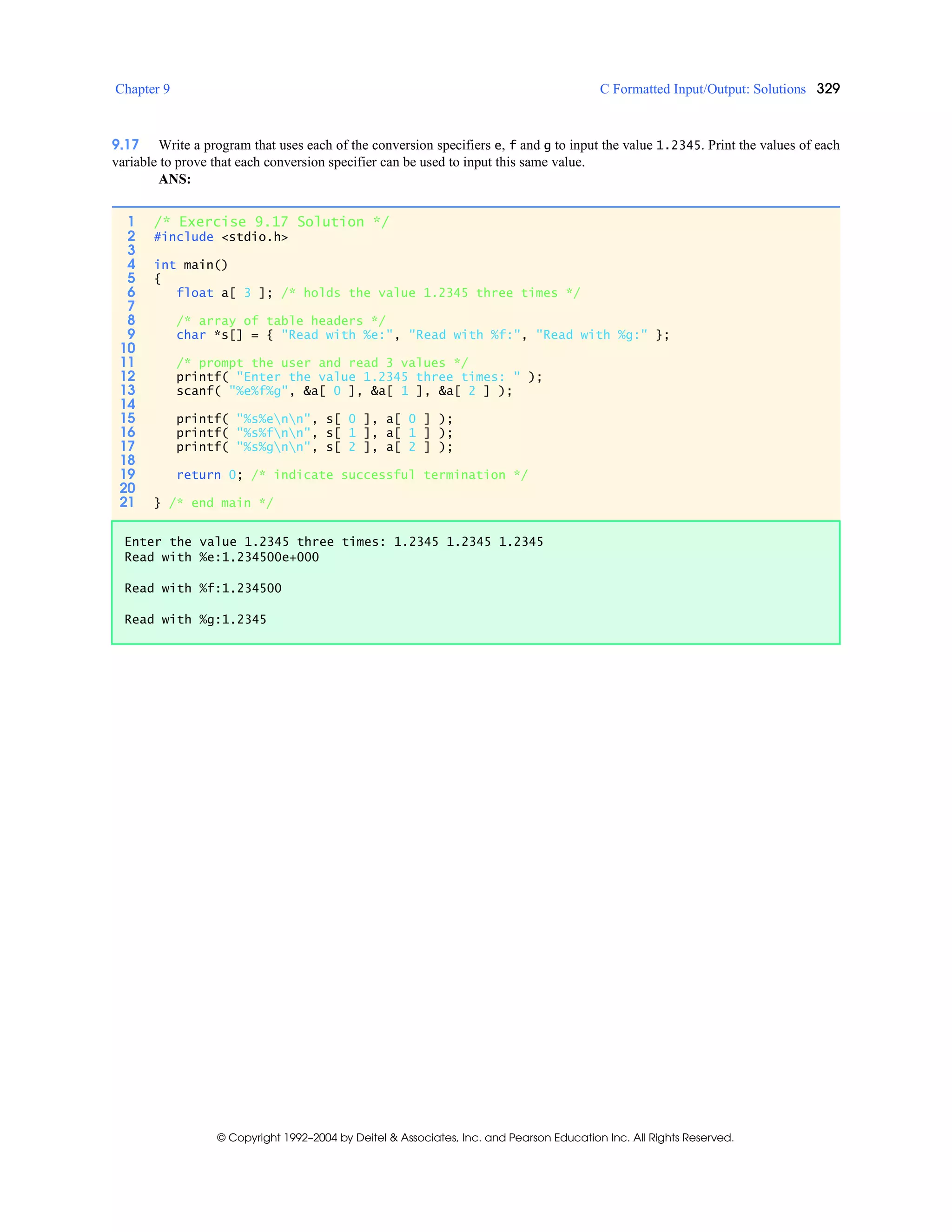Click the 'float a[ 3 ];' declaration

225,293
